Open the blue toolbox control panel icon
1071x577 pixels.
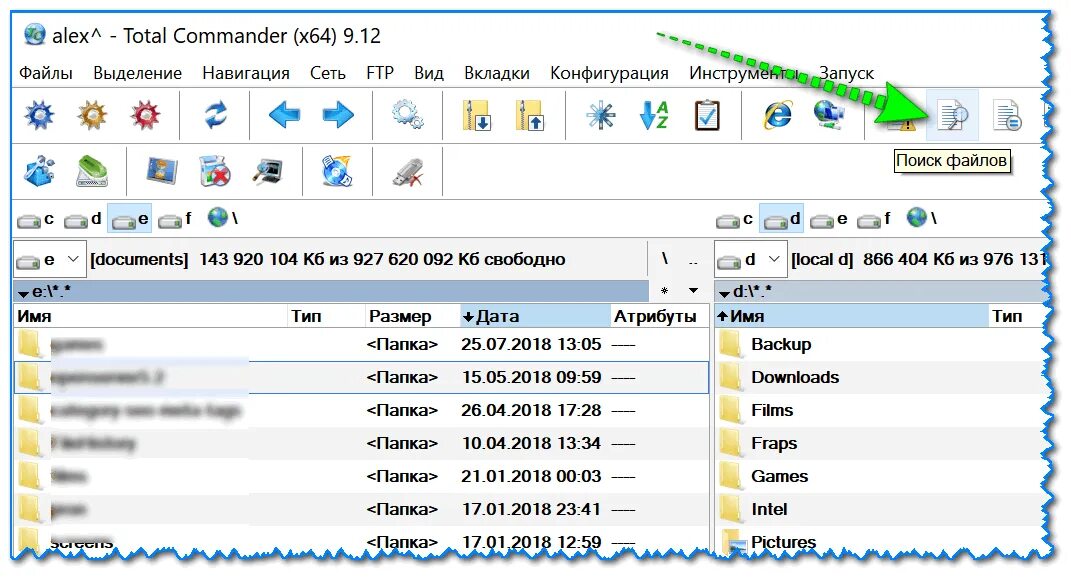[x=40, y=171]
